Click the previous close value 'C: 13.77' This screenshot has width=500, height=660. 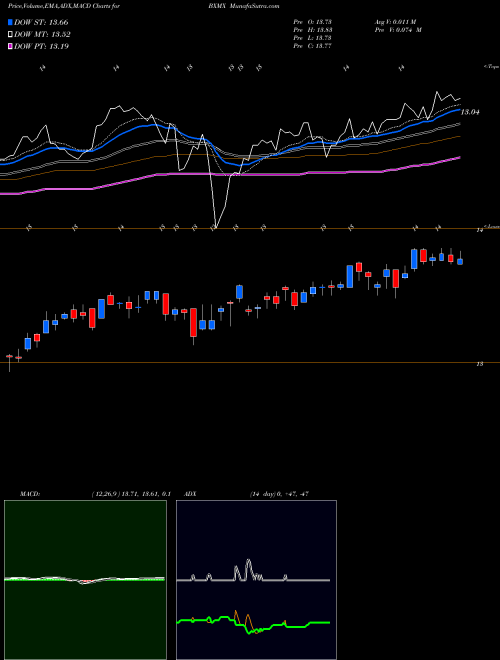(x=321, y=46)
